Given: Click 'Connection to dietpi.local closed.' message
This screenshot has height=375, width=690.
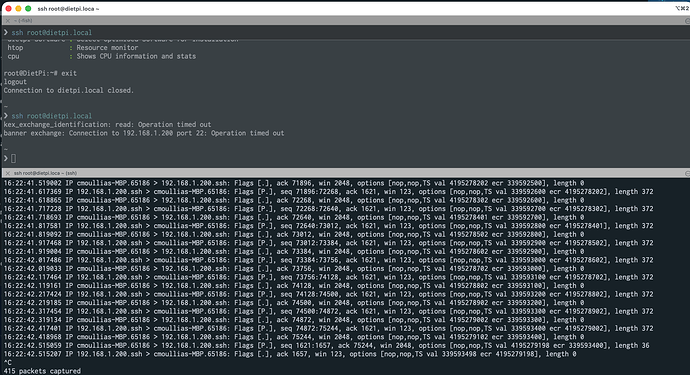Looking at the screenshot, I should 69,90.
